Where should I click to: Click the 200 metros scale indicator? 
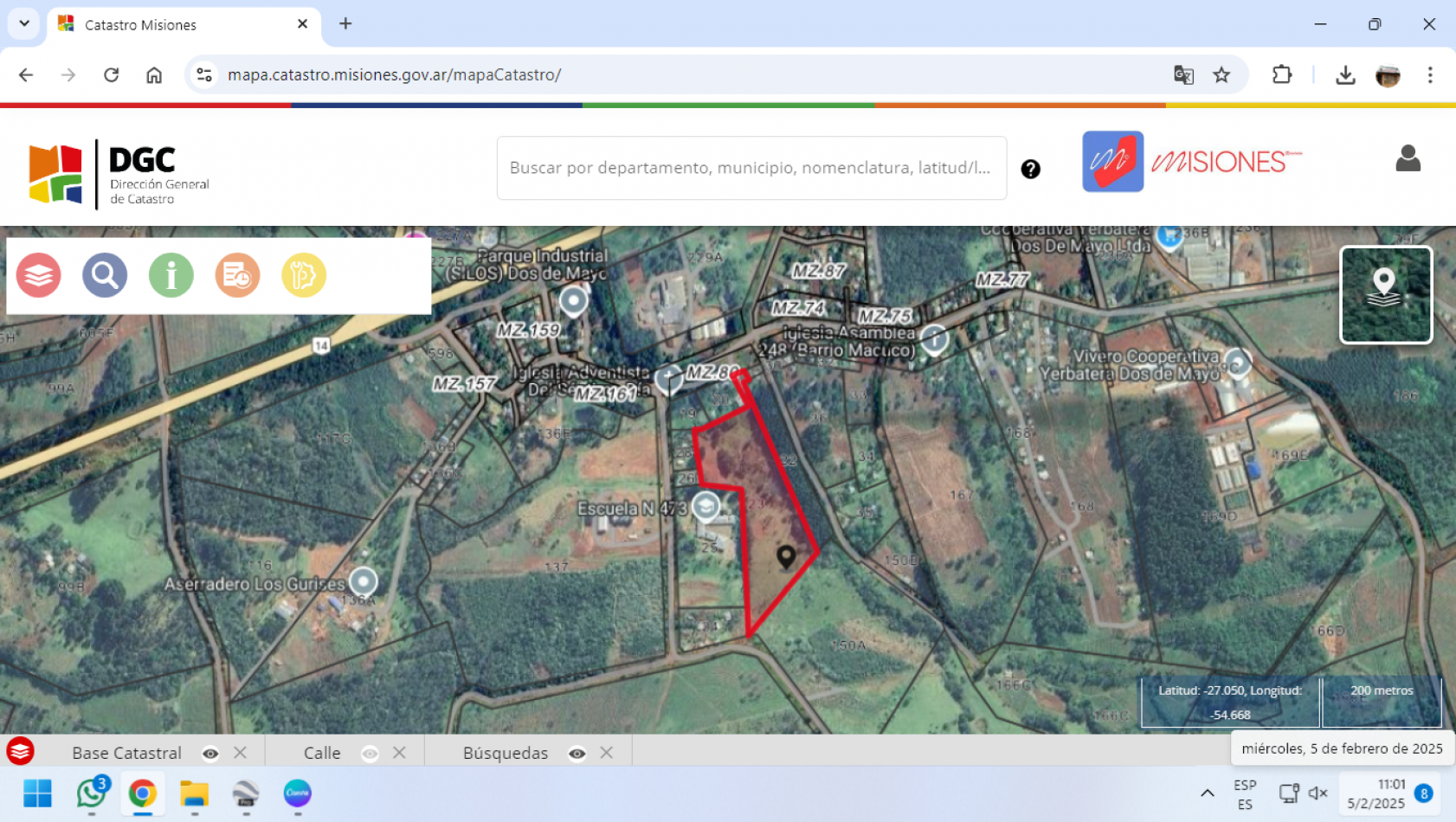coord(1382,703)
